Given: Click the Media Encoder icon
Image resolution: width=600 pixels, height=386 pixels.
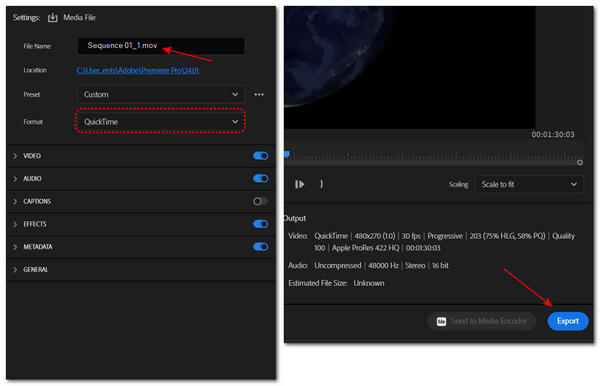Looking at the screenshot, I should pyautogui.click(x=441, y=321).
